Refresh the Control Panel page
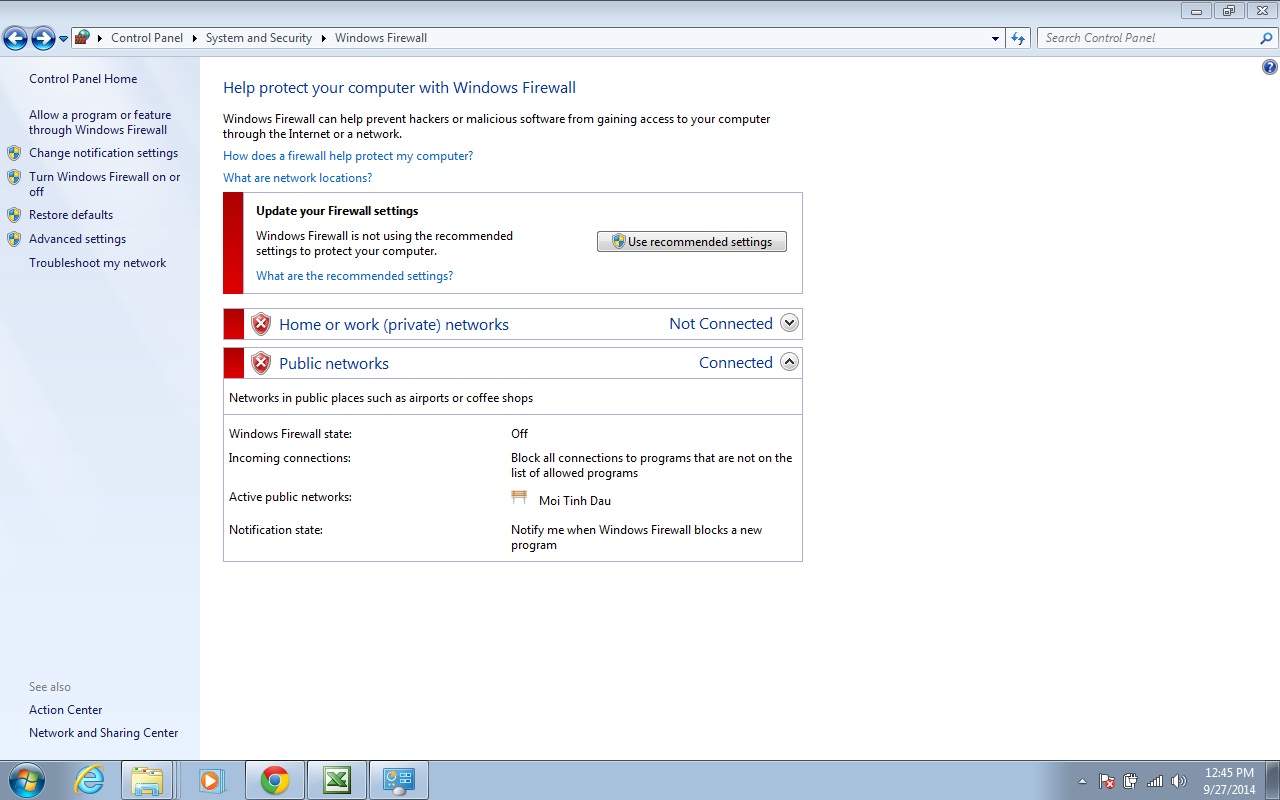Image resolution: width=1280 pixels, height=800 pixels. pyautogui.click(x=1018, y=38)
